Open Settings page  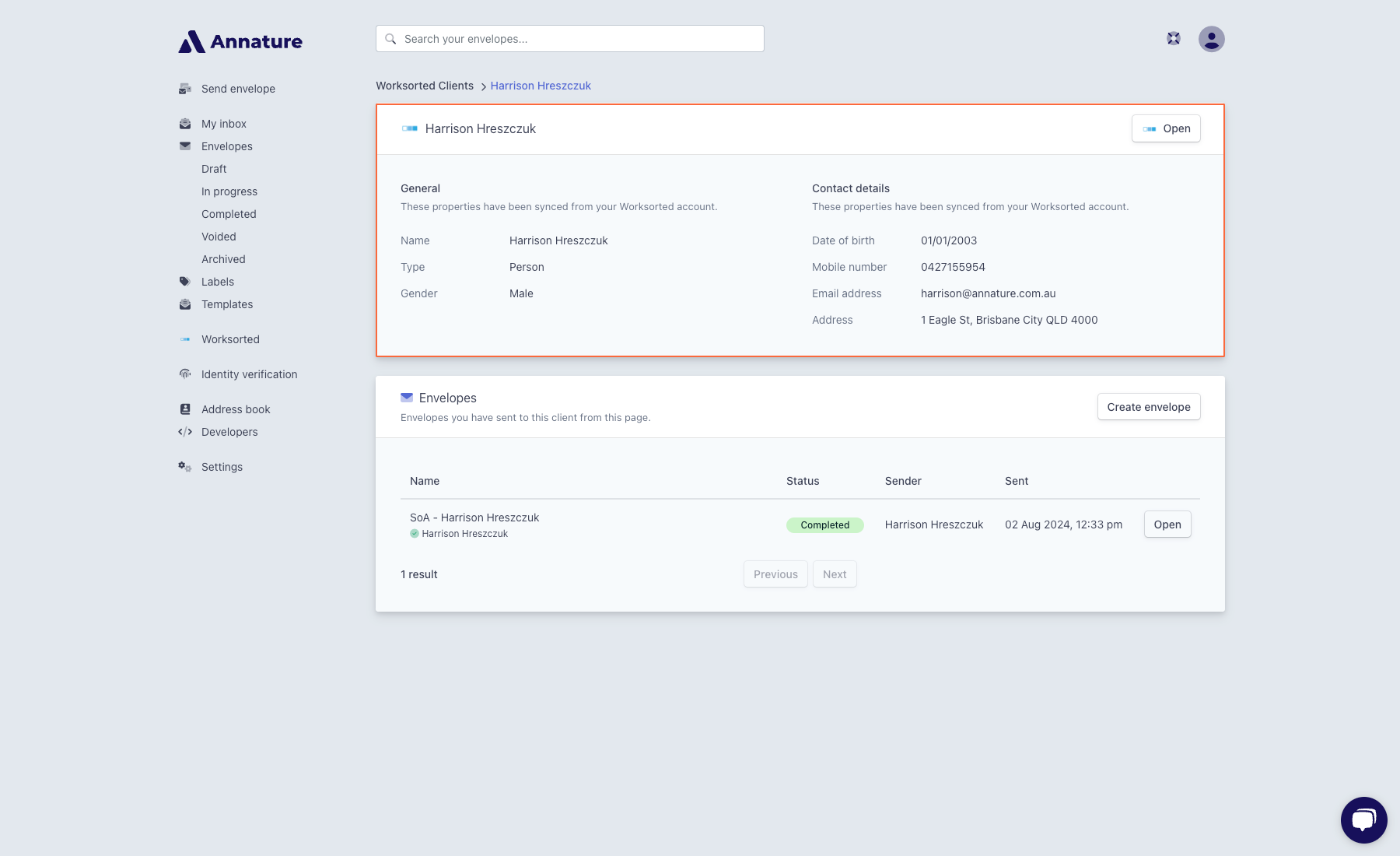pyautogui.click(x=222, y=467)
